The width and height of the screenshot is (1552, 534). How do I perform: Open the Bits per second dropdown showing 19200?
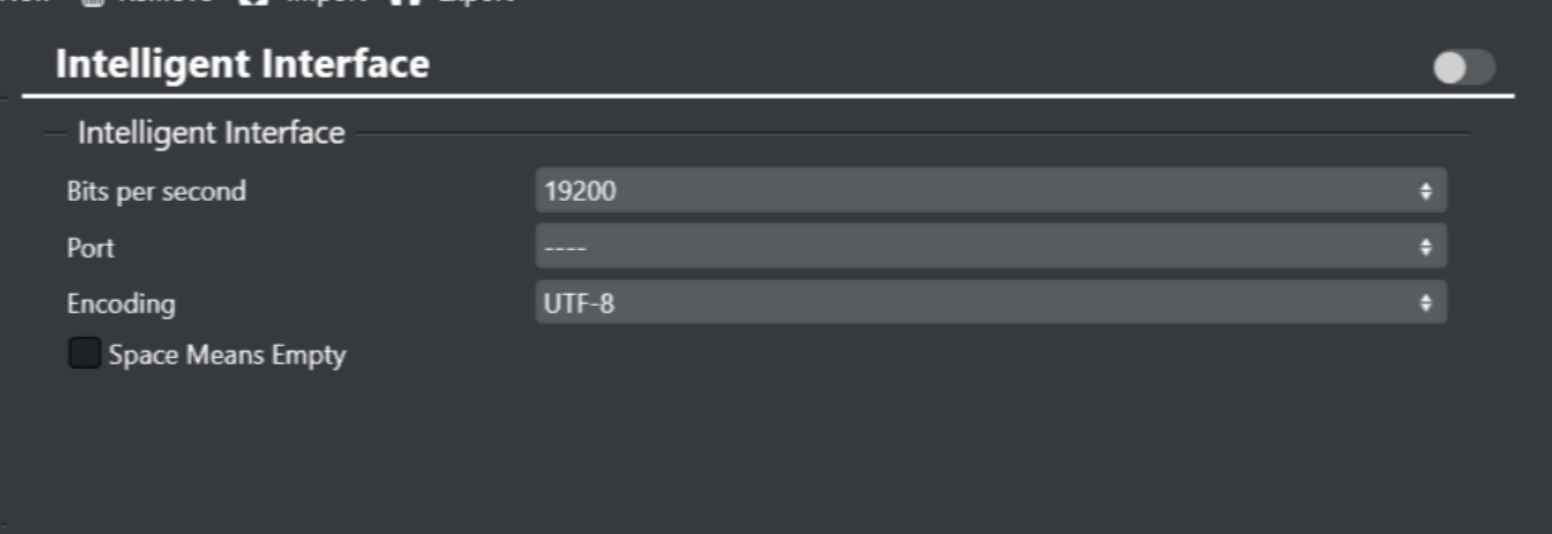[990, 190]
